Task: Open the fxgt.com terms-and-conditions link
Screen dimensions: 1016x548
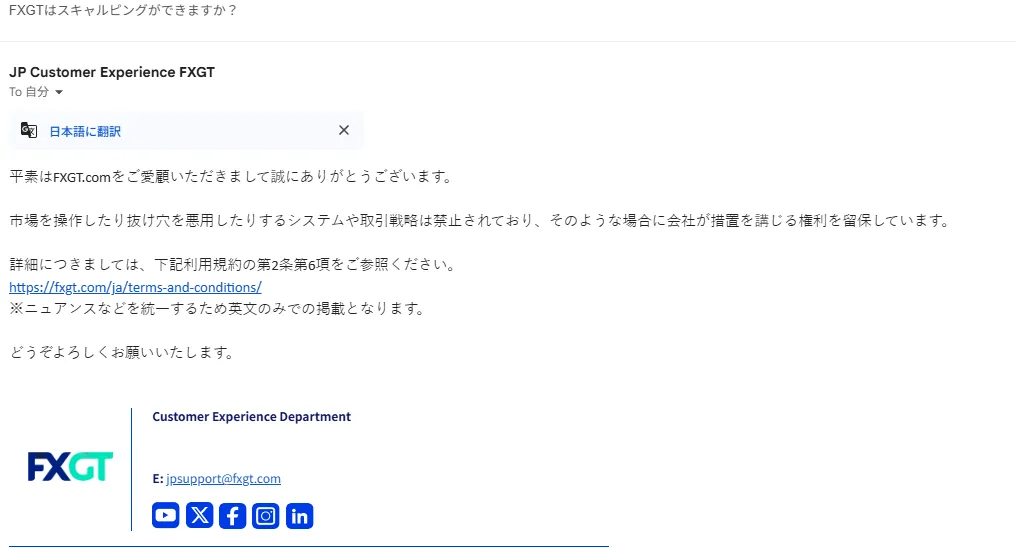Action: [x=135, y=287]
